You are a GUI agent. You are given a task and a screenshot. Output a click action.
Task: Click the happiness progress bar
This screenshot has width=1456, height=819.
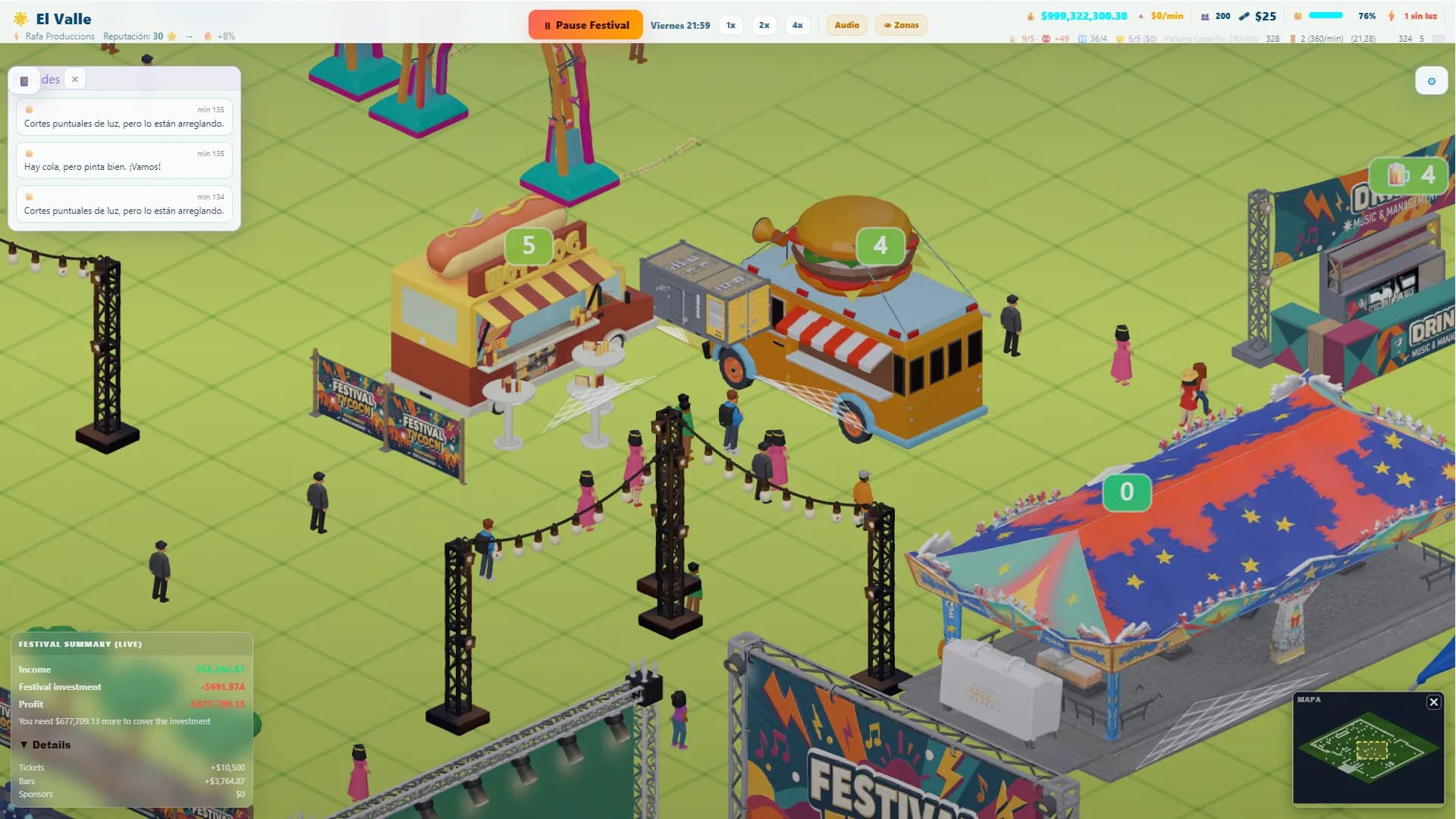point(1326,15)
